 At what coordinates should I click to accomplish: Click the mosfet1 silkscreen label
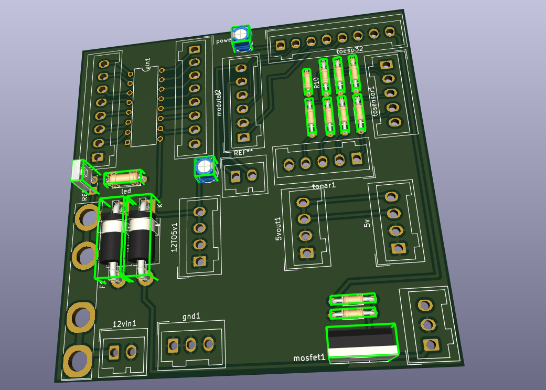point(309,358)
